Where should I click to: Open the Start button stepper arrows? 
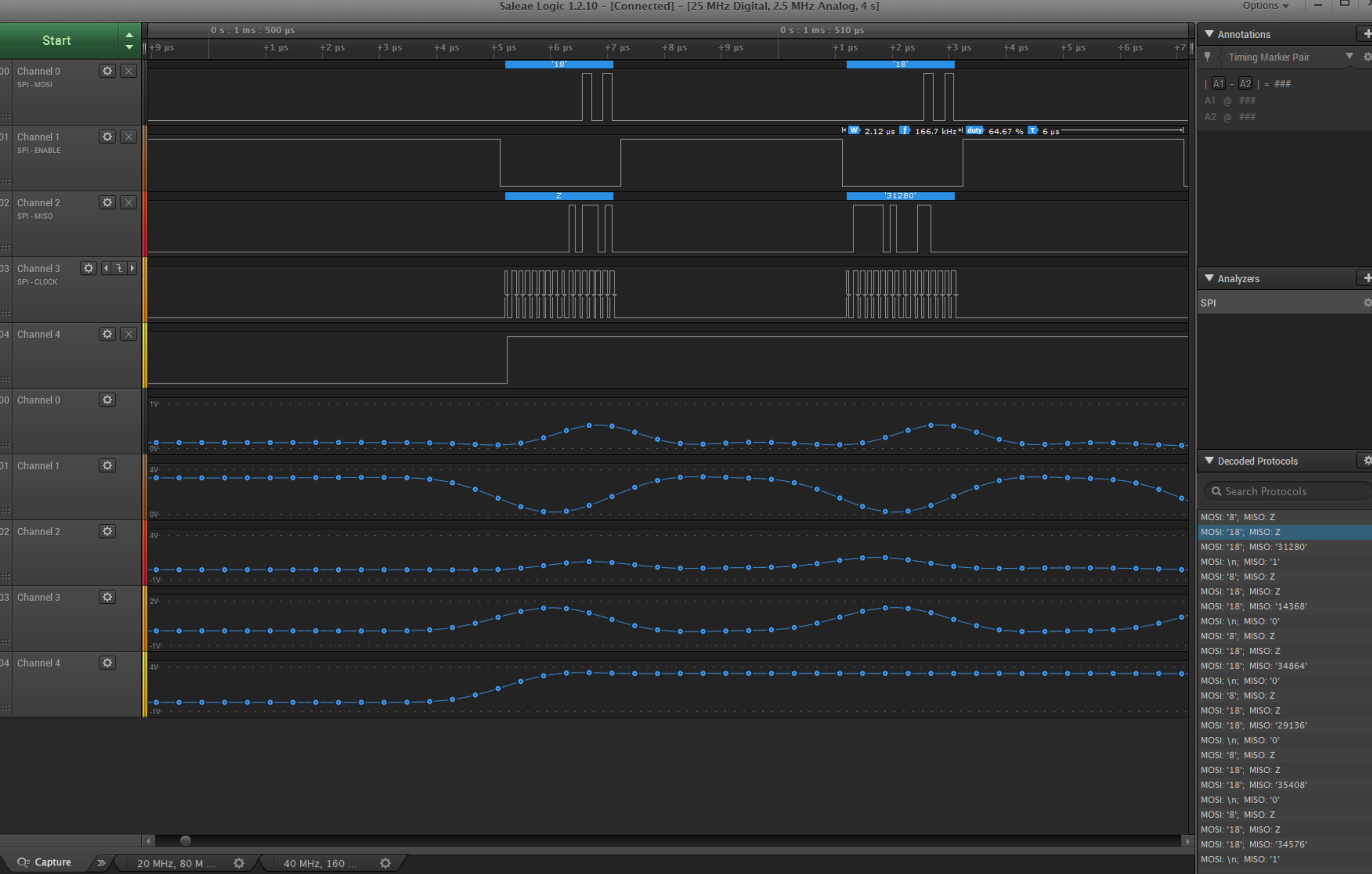(x=130, y=40)
